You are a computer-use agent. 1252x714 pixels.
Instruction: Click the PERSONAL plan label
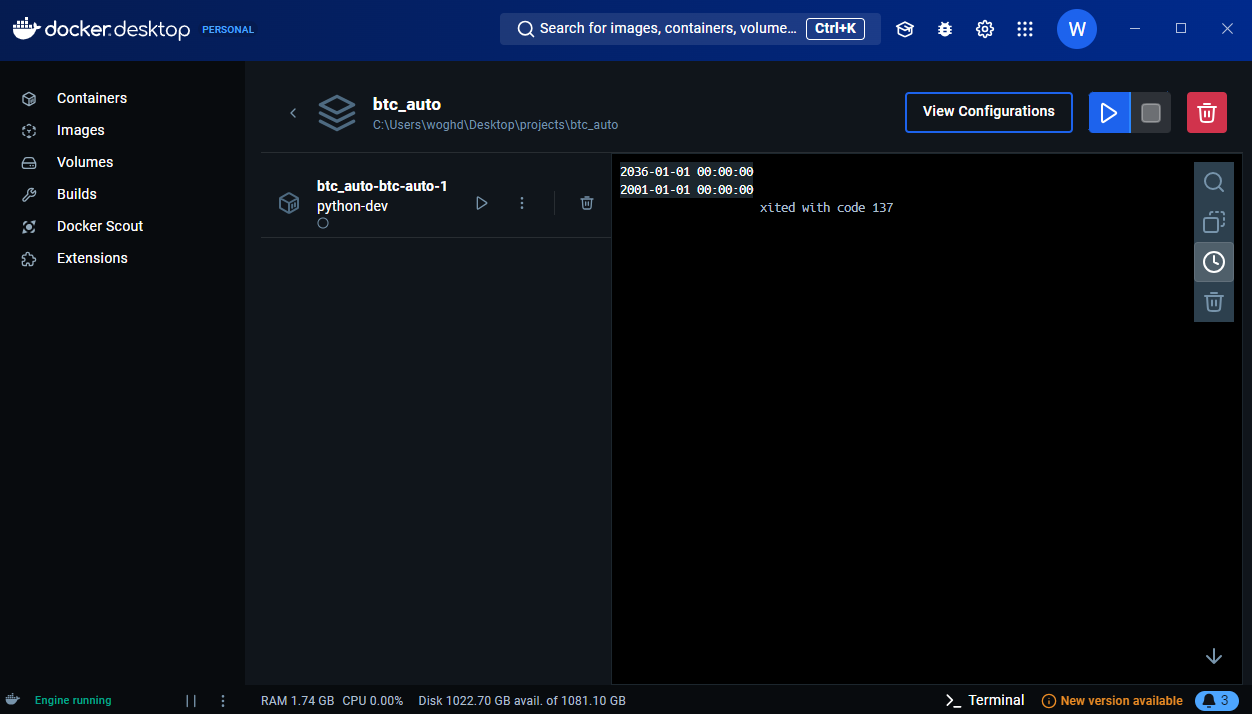(228, 30)
